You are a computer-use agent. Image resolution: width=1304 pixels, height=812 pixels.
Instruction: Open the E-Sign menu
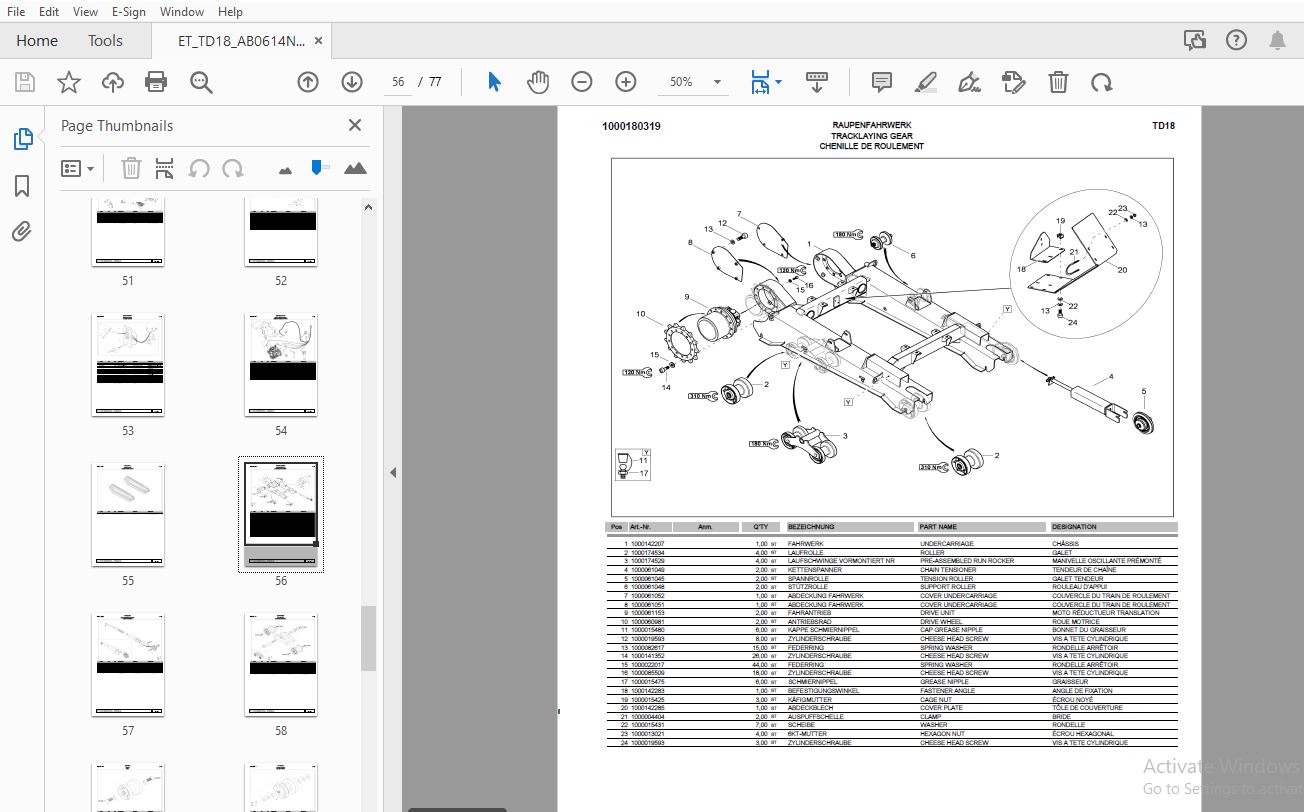pyautogui.click(x=128, y=11)
